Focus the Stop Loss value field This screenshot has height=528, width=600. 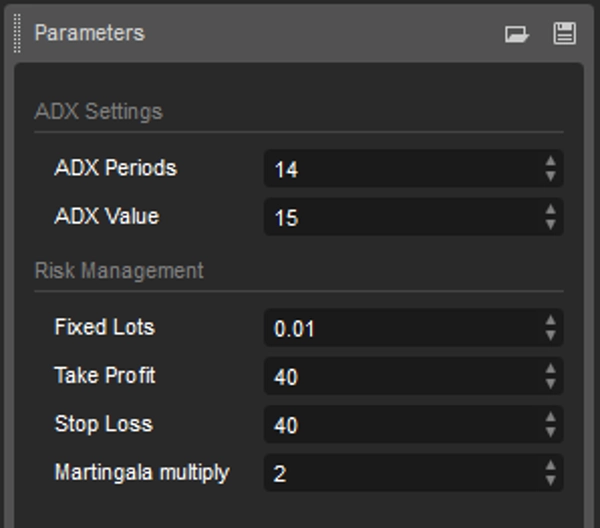pyautogui.click(x=400, y=425)
